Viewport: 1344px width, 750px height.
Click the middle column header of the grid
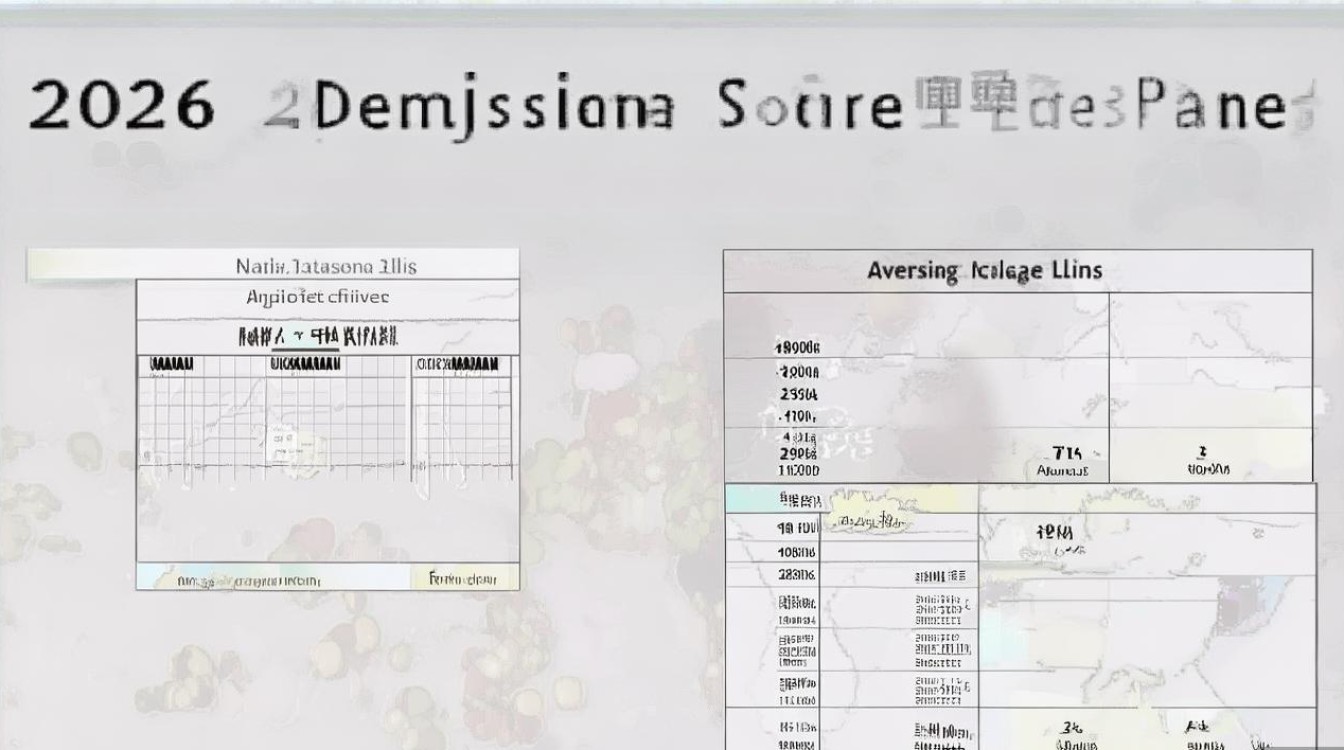click(305, 365)
